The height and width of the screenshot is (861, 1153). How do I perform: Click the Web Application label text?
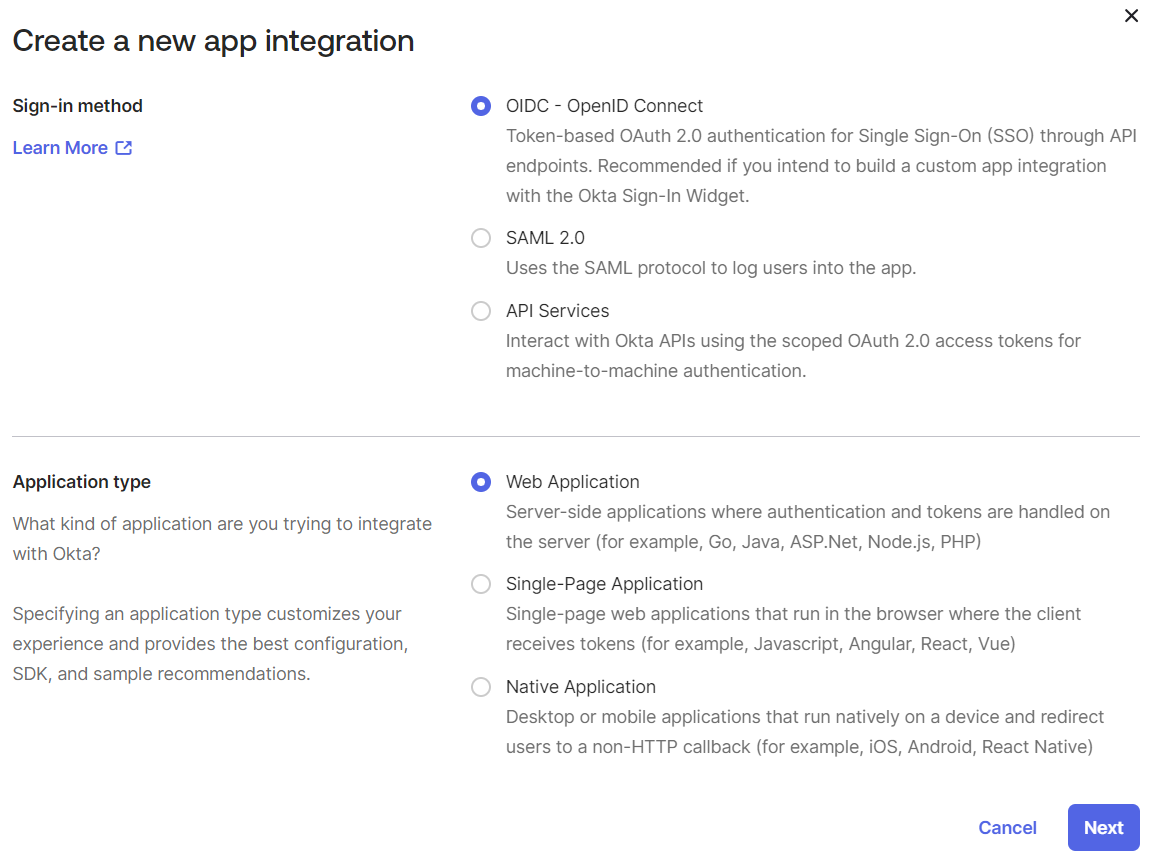572,482
